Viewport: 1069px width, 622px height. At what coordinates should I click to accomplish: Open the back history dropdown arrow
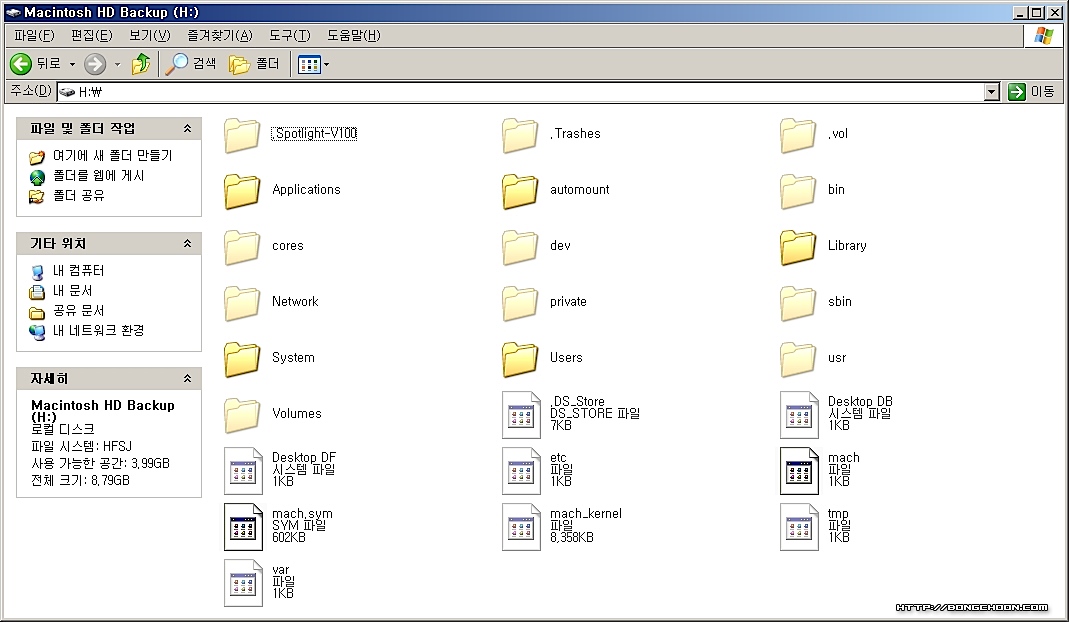click(x=72, y=64)
